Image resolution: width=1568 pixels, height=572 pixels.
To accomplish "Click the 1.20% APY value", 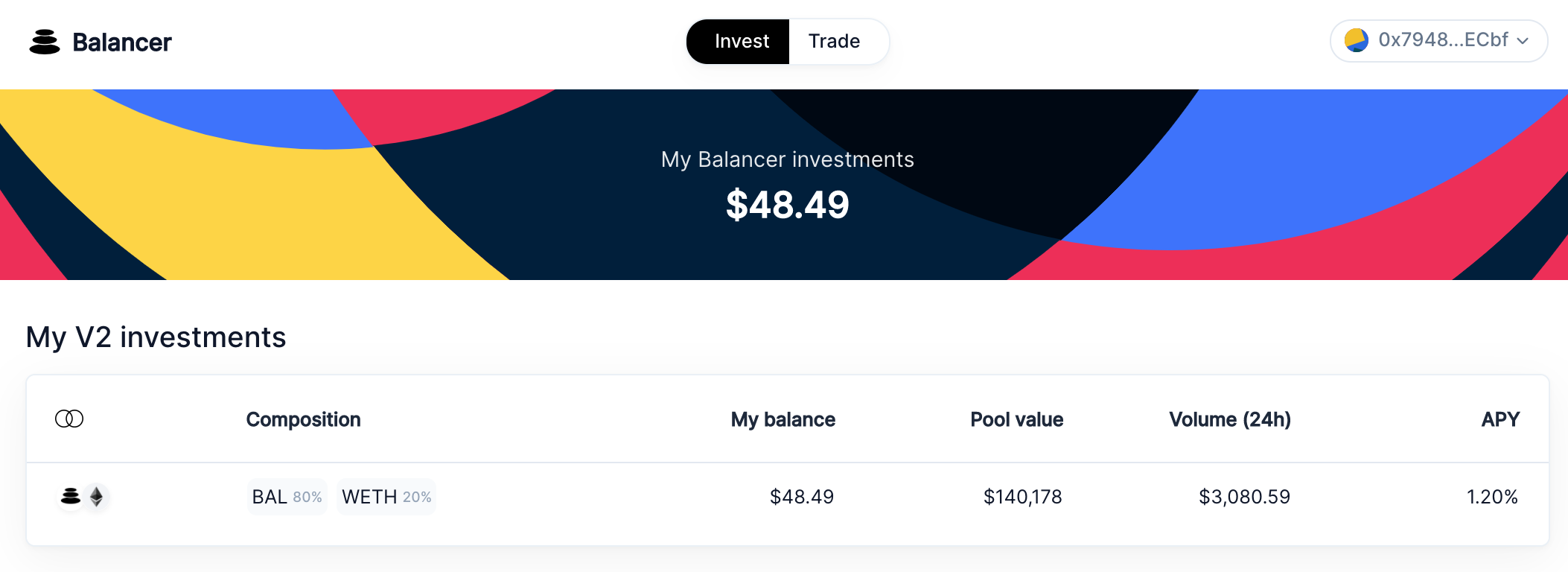I will (x=1492, y=497).
